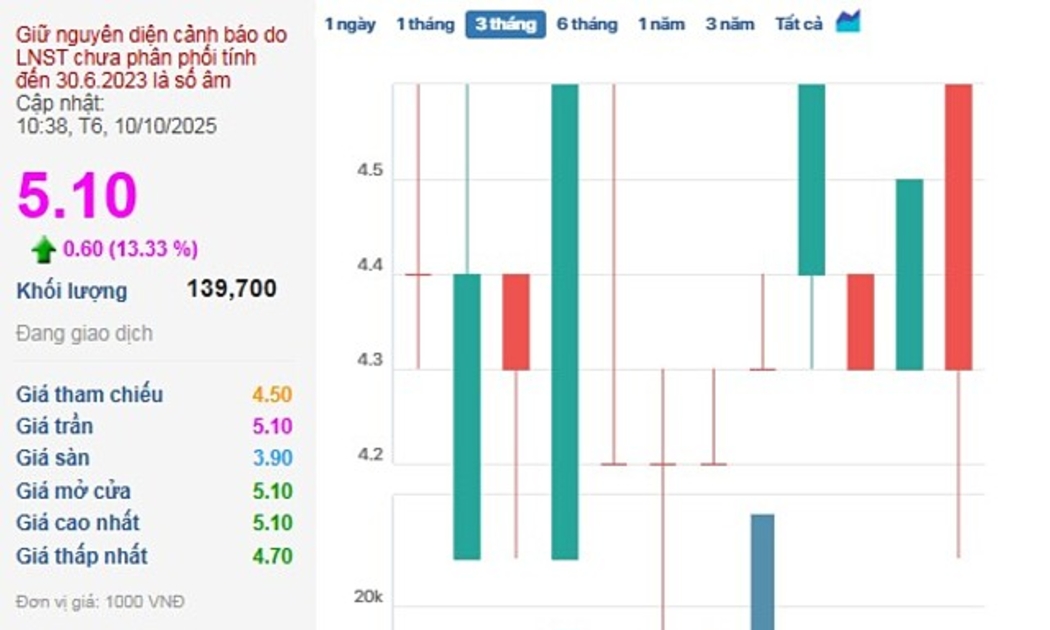
Task: Open the 3 năm time range
Action: pos(730,24)
